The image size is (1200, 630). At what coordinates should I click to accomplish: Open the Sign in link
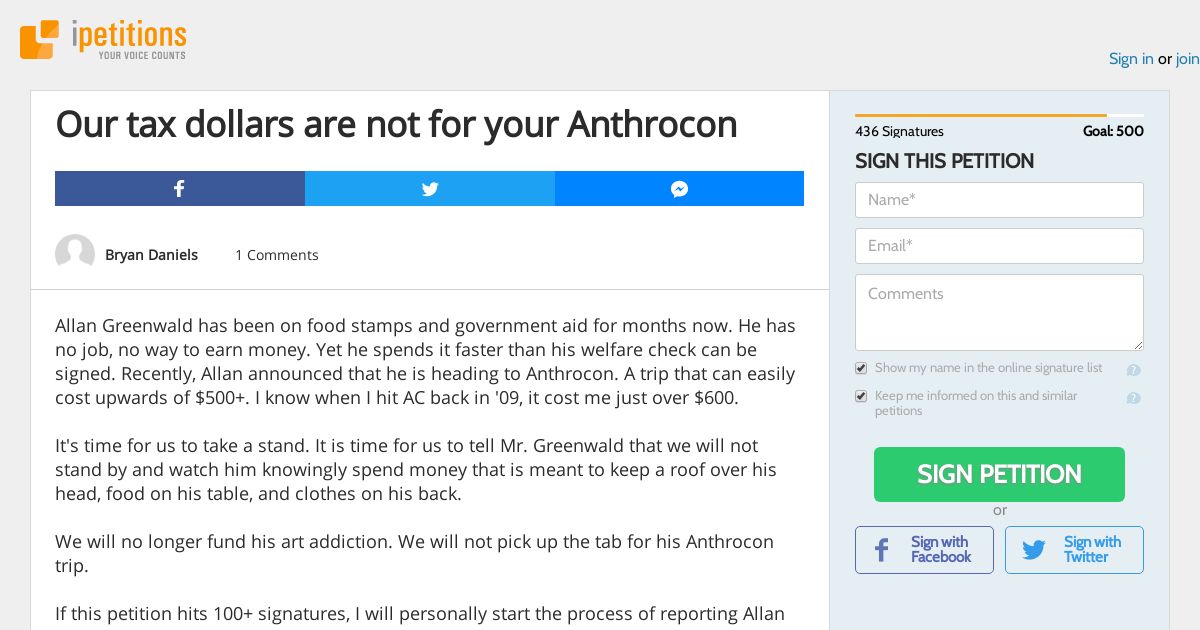pos(1131,59)
